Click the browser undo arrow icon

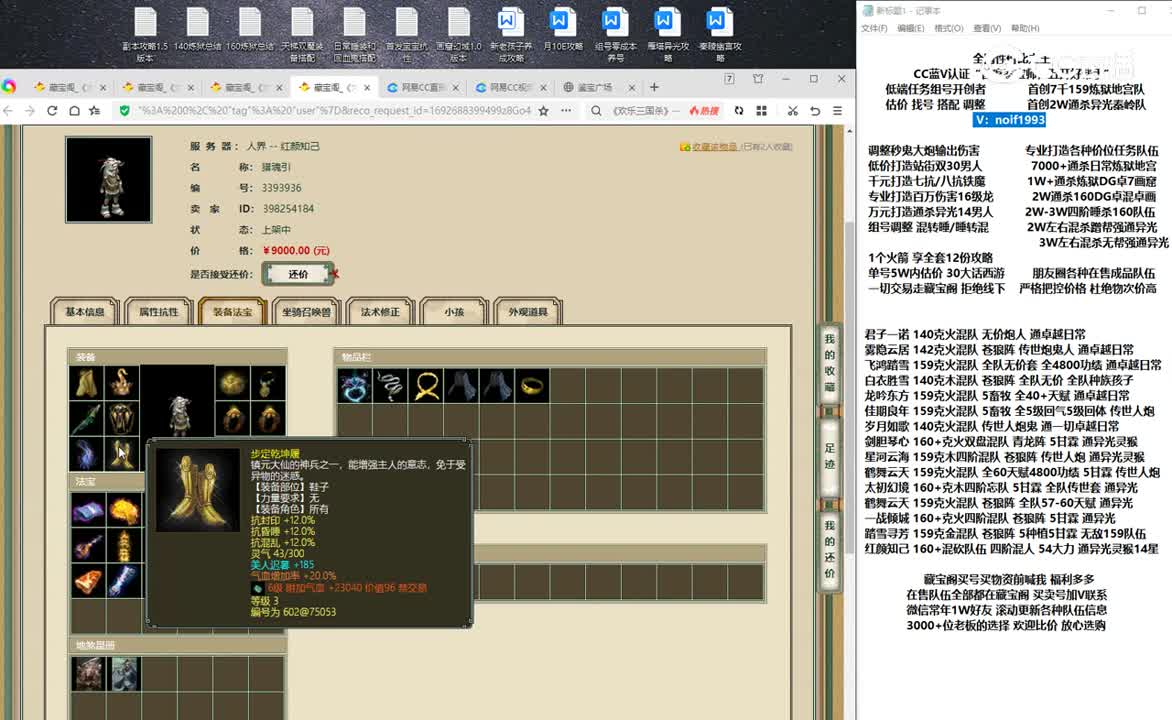pos(815,111)
